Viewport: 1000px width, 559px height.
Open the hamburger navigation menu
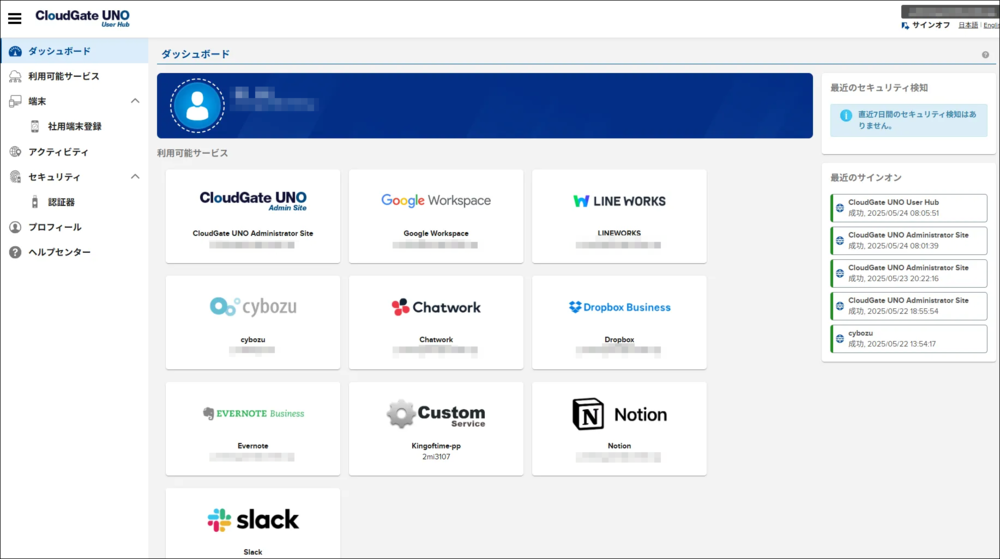click(x=15, y=18)
